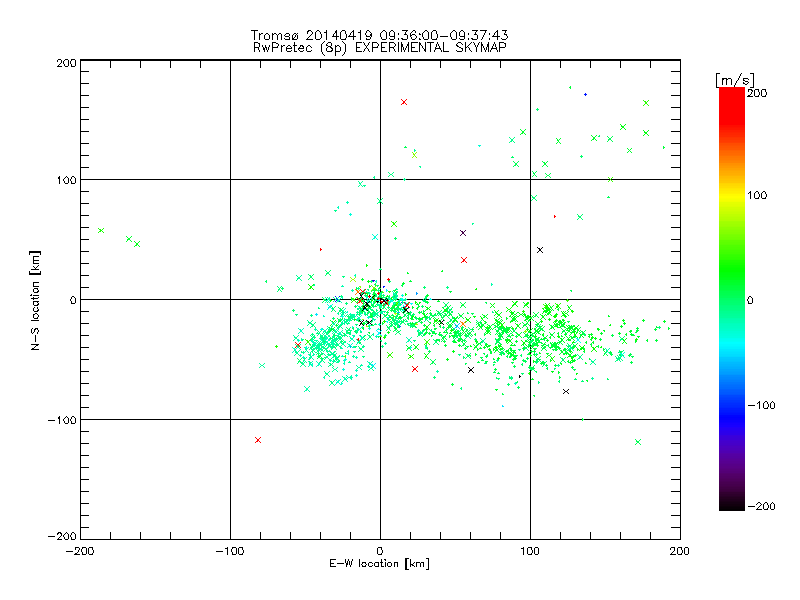Viewport: 800px width, 600px height.
Task: Click the y-axis tick label '-200'
Action: pyautogui.click(x=62, y=536)
